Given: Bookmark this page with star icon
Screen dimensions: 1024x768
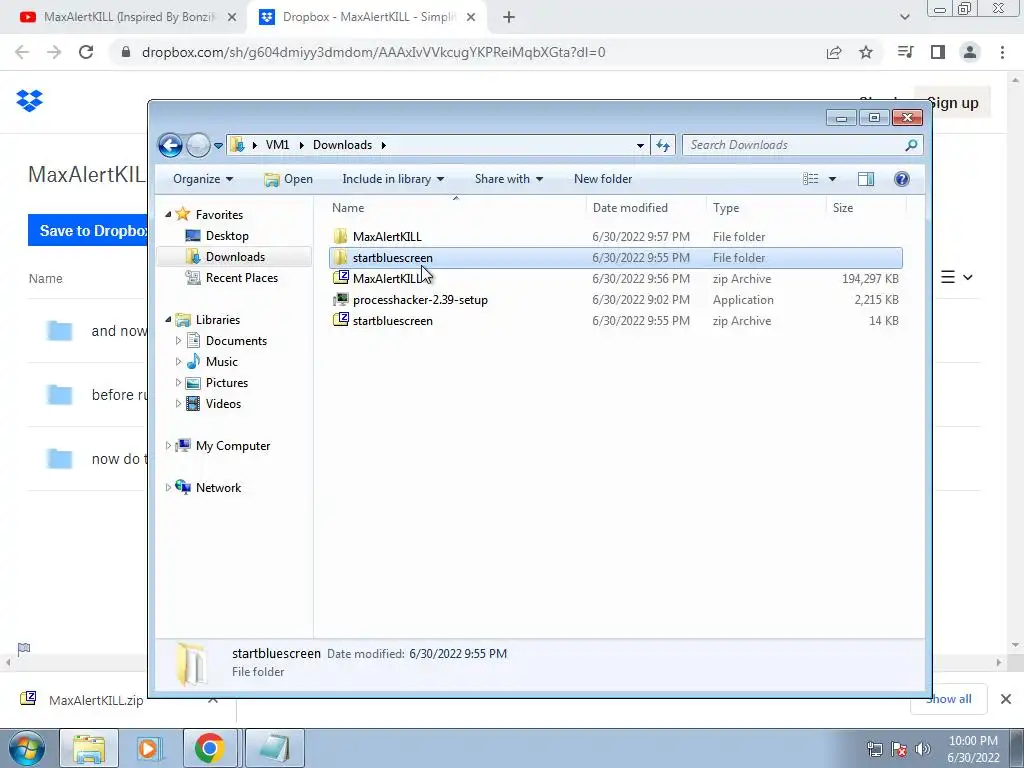Looking at the screenshot, I should point(866,52).
